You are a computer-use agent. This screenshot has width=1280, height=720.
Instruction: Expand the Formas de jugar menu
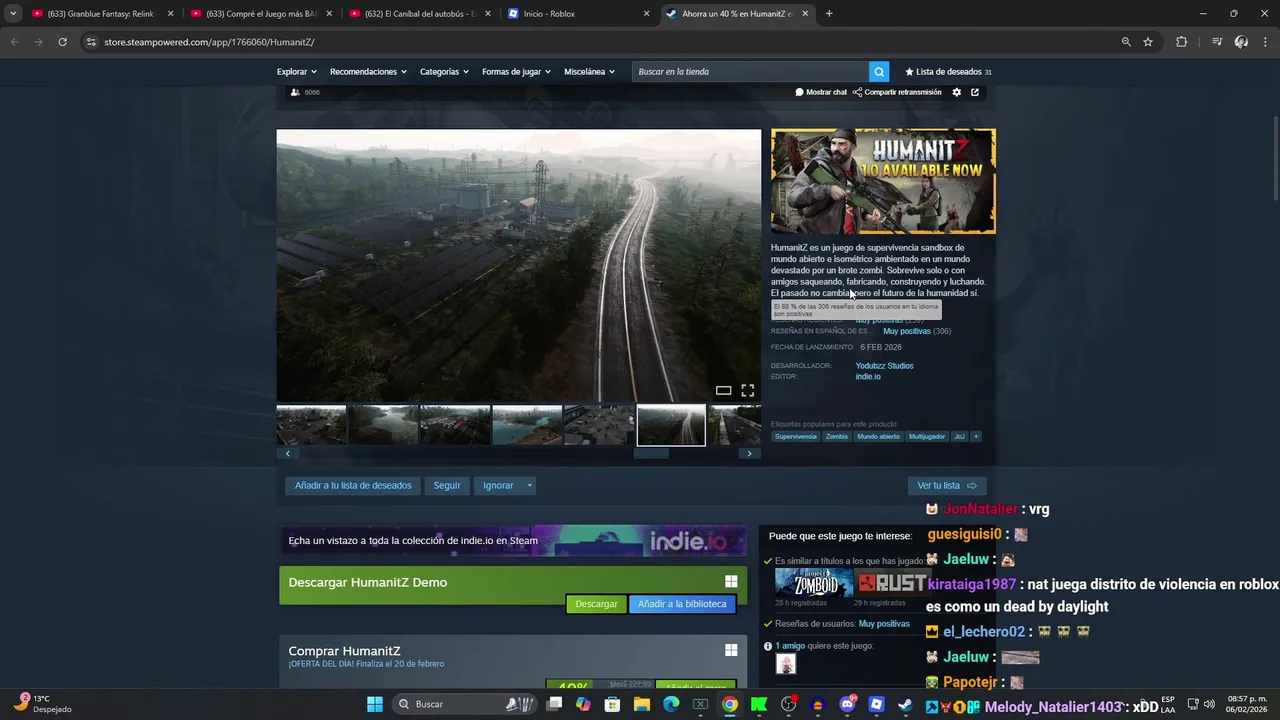coord(516,72)
